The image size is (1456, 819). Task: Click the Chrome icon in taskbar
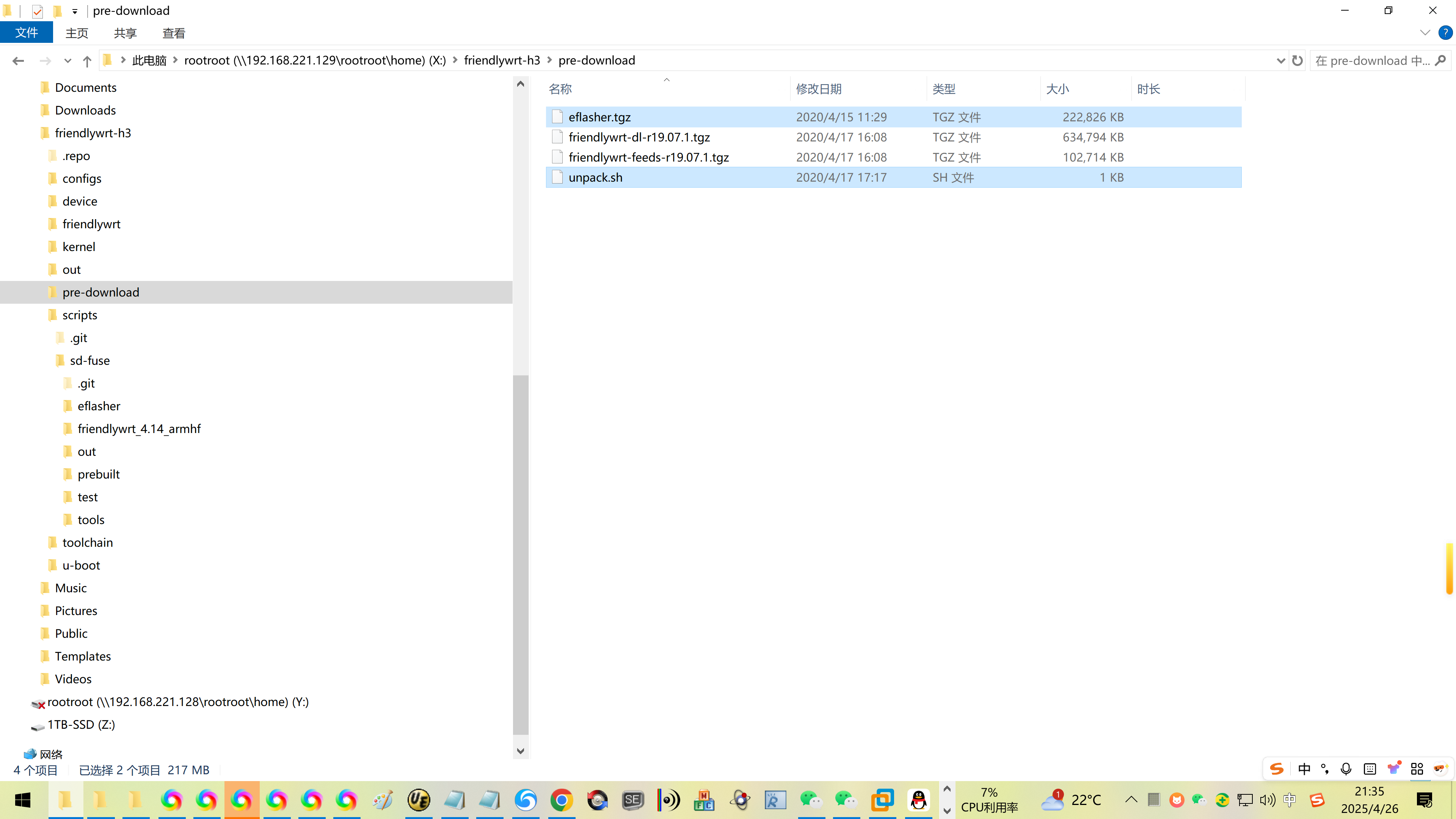[561, 800]
